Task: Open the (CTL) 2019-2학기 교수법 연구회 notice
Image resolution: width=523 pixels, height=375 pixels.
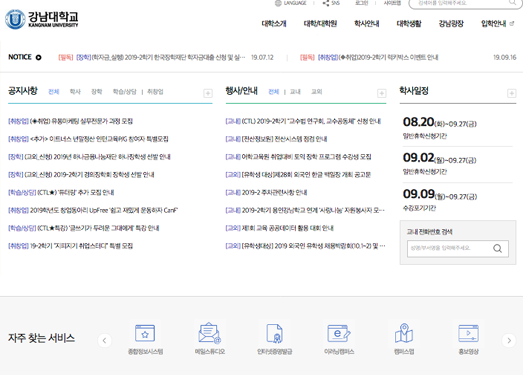Action: 303,121
